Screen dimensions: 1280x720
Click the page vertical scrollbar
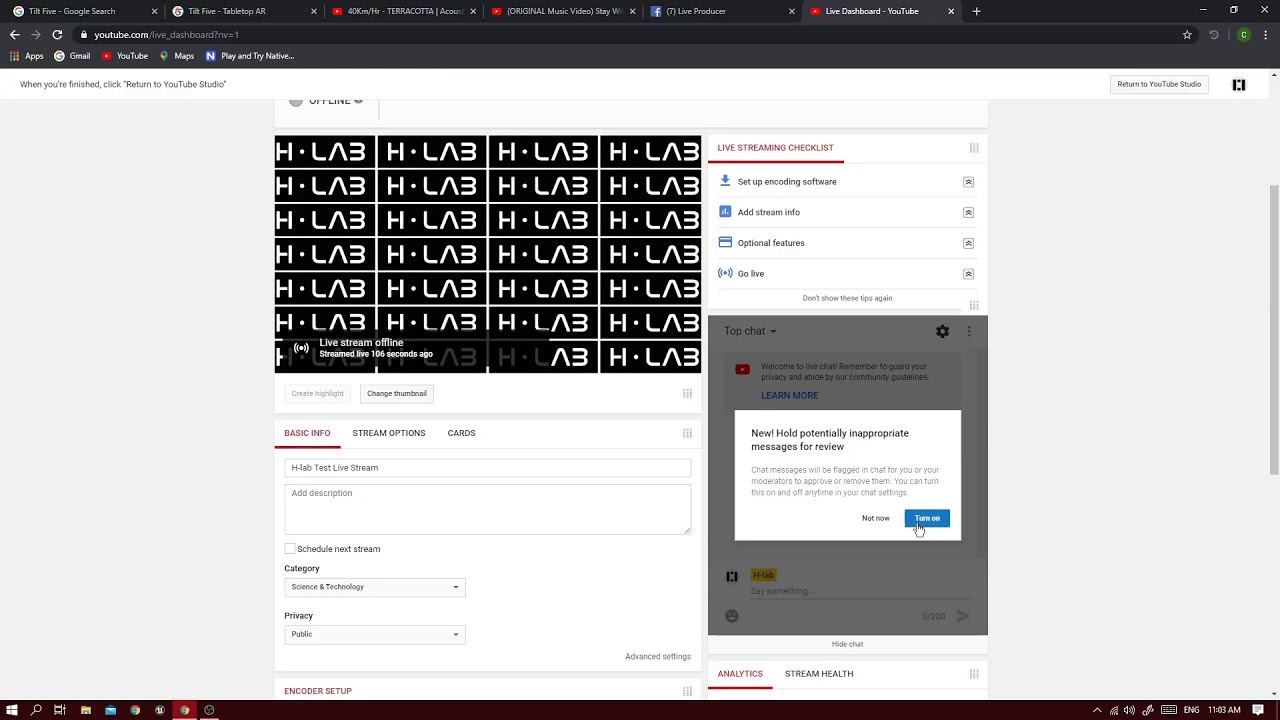coord(1274,330)
